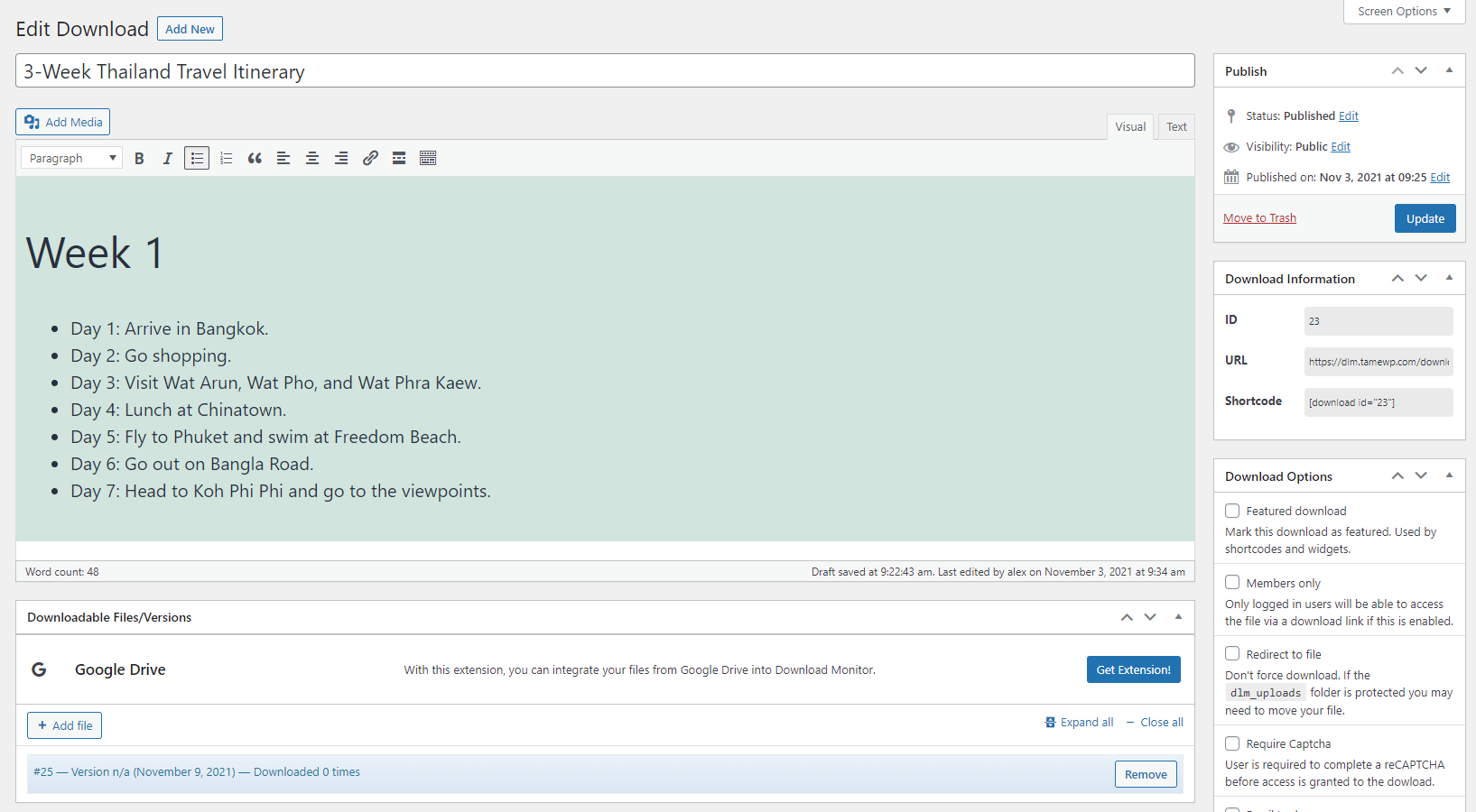
Task: Insert the Read More tag
Action: point(399,159)
